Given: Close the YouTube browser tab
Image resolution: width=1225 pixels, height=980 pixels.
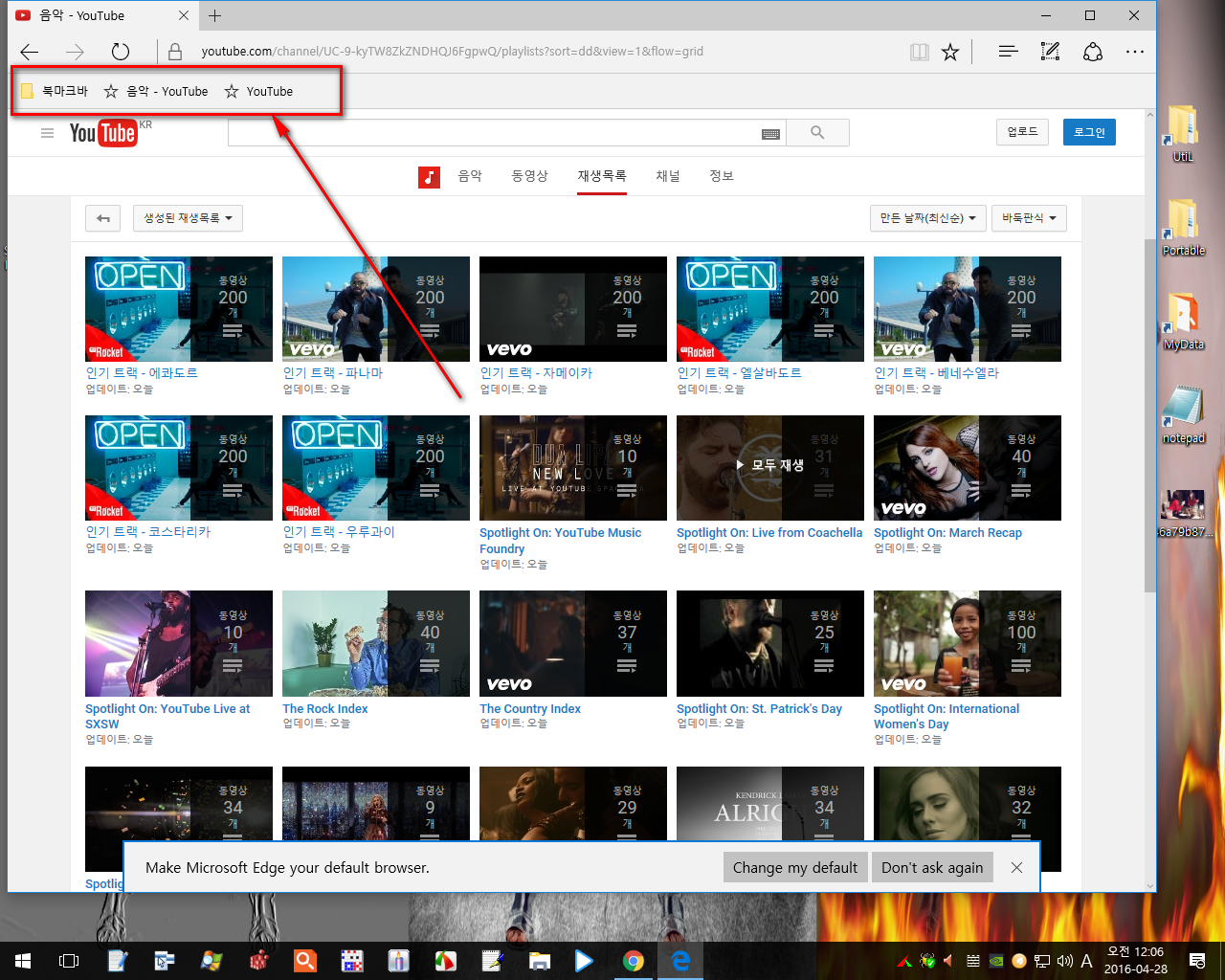Looking at the screenshot, I should [x=184, y=15].
